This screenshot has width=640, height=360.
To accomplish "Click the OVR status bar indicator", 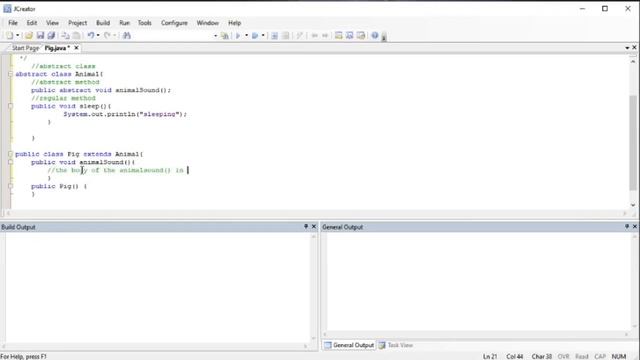I will tap(563, 356).
